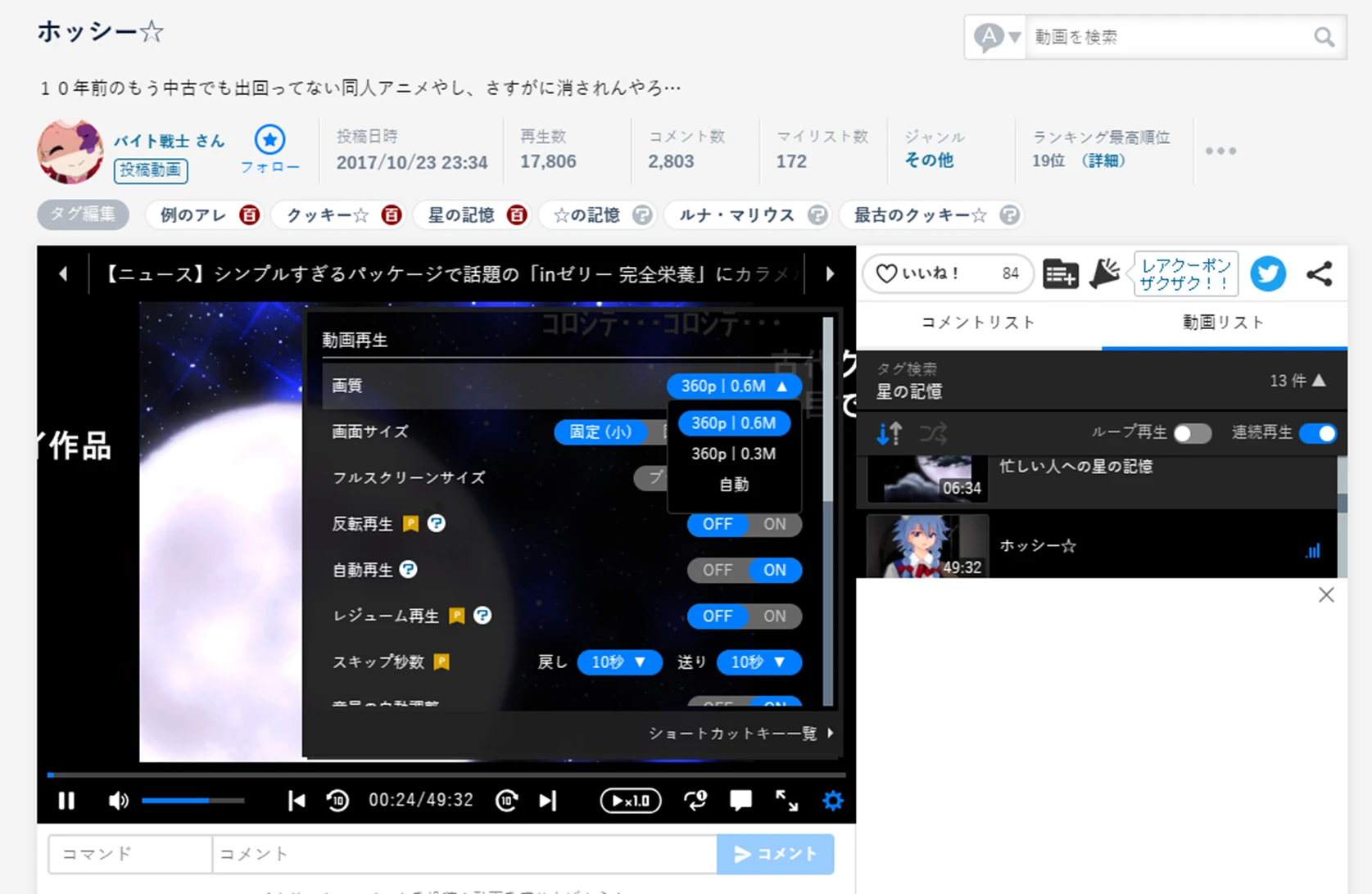Open the レアクーポン ザクザク banner
The height and width of the screenshot is (894, 1372).
1185,273
